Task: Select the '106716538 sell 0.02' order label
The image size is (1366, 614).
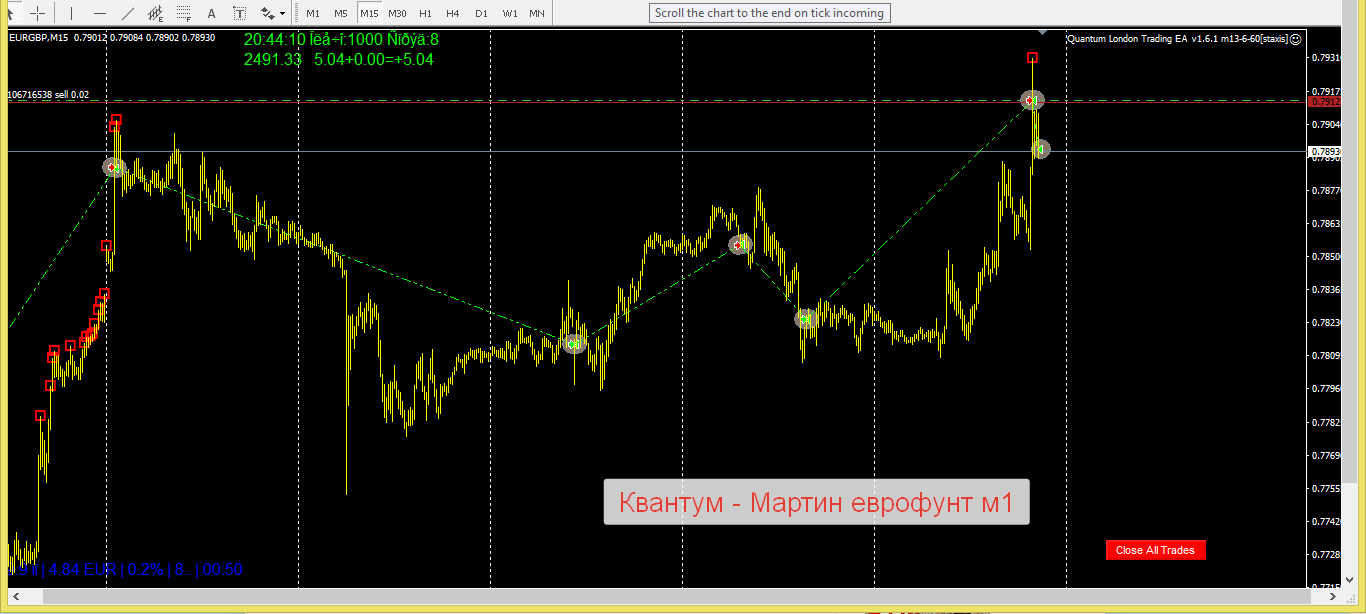Action: [48, 95]
